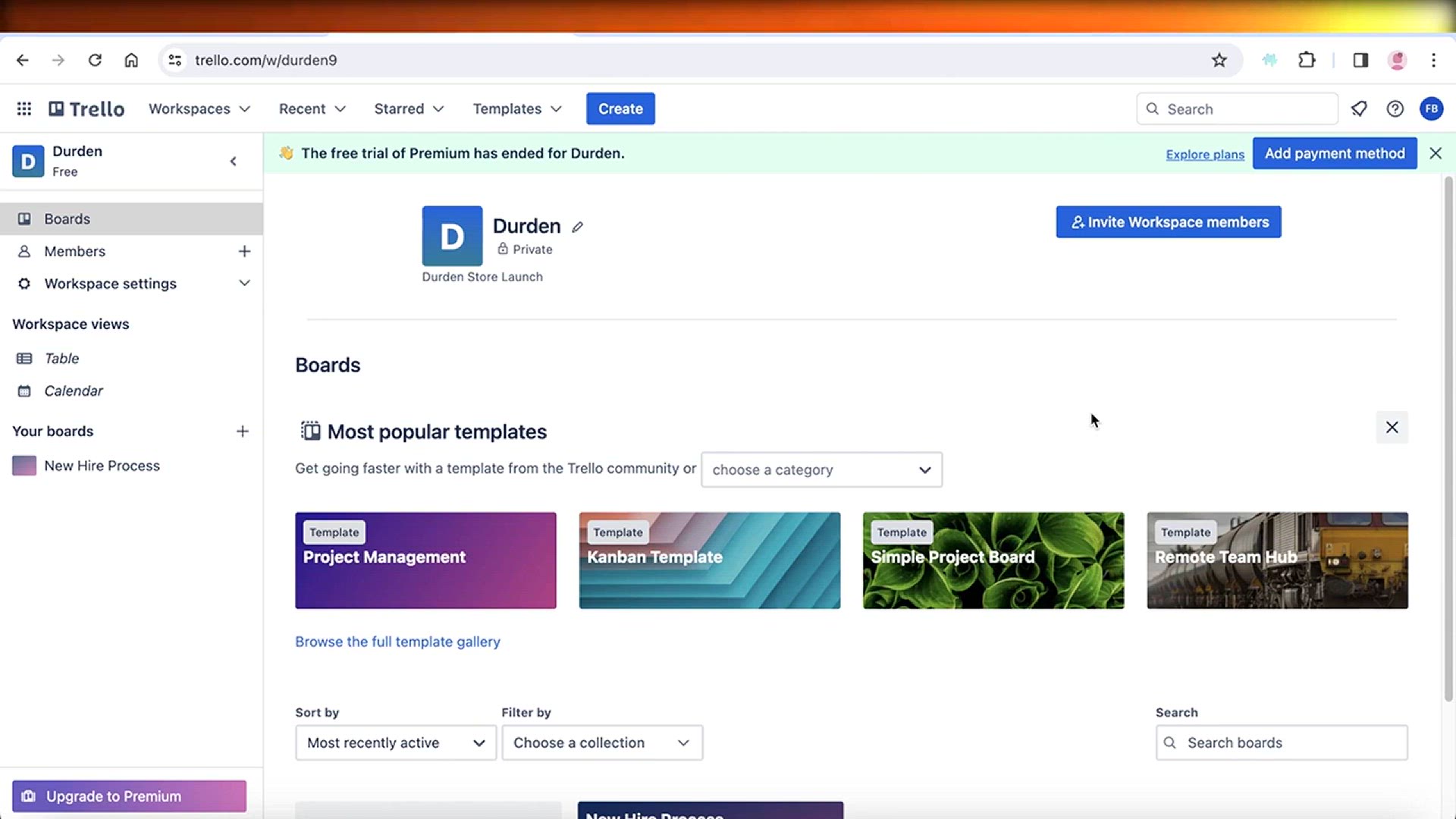Click the page vertical scrollbar

pos(1448,440)
